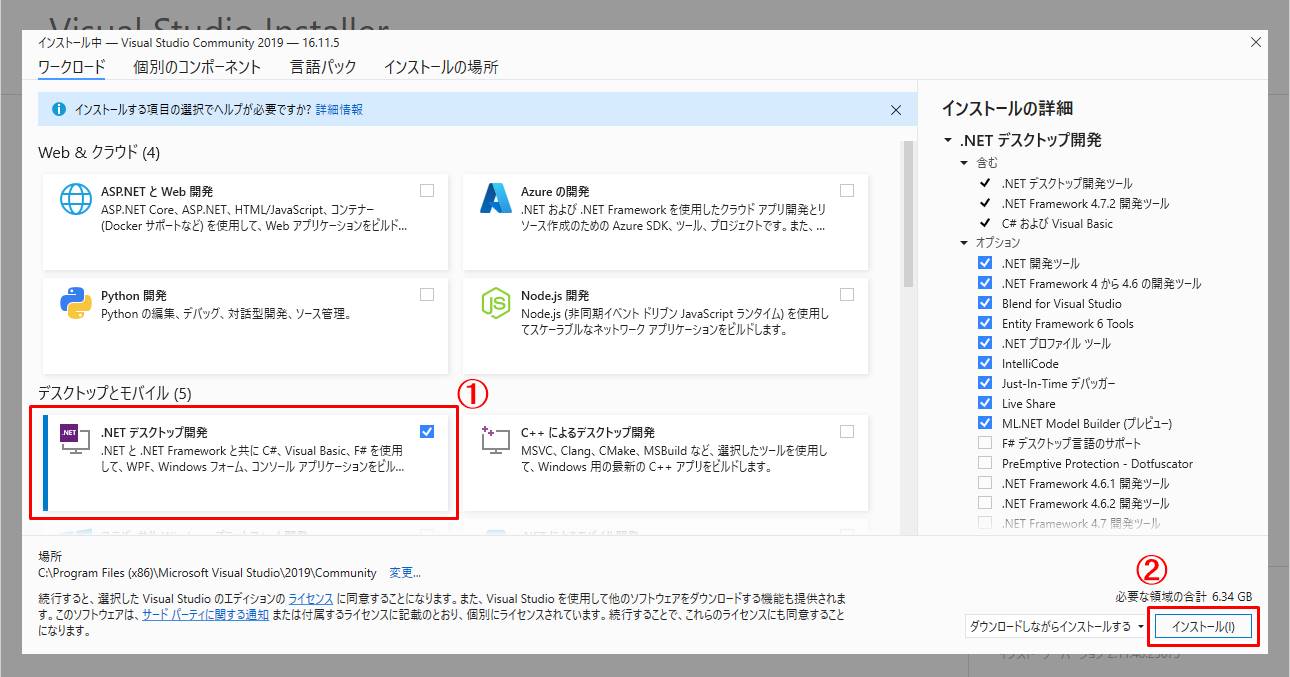Viewport: 1290px width, 677px height.
Task: Click the workload list vertical scrollbar
Action: tap(909, 213)
